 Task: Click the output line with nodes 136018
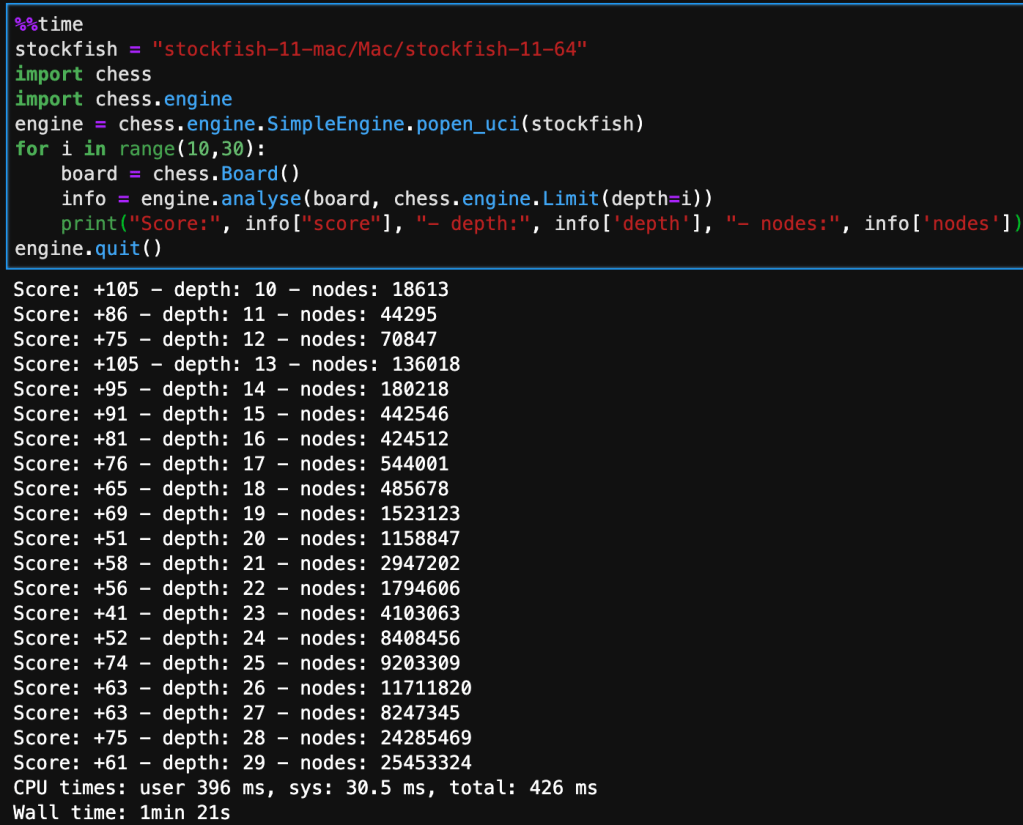(x=236, y=364)
